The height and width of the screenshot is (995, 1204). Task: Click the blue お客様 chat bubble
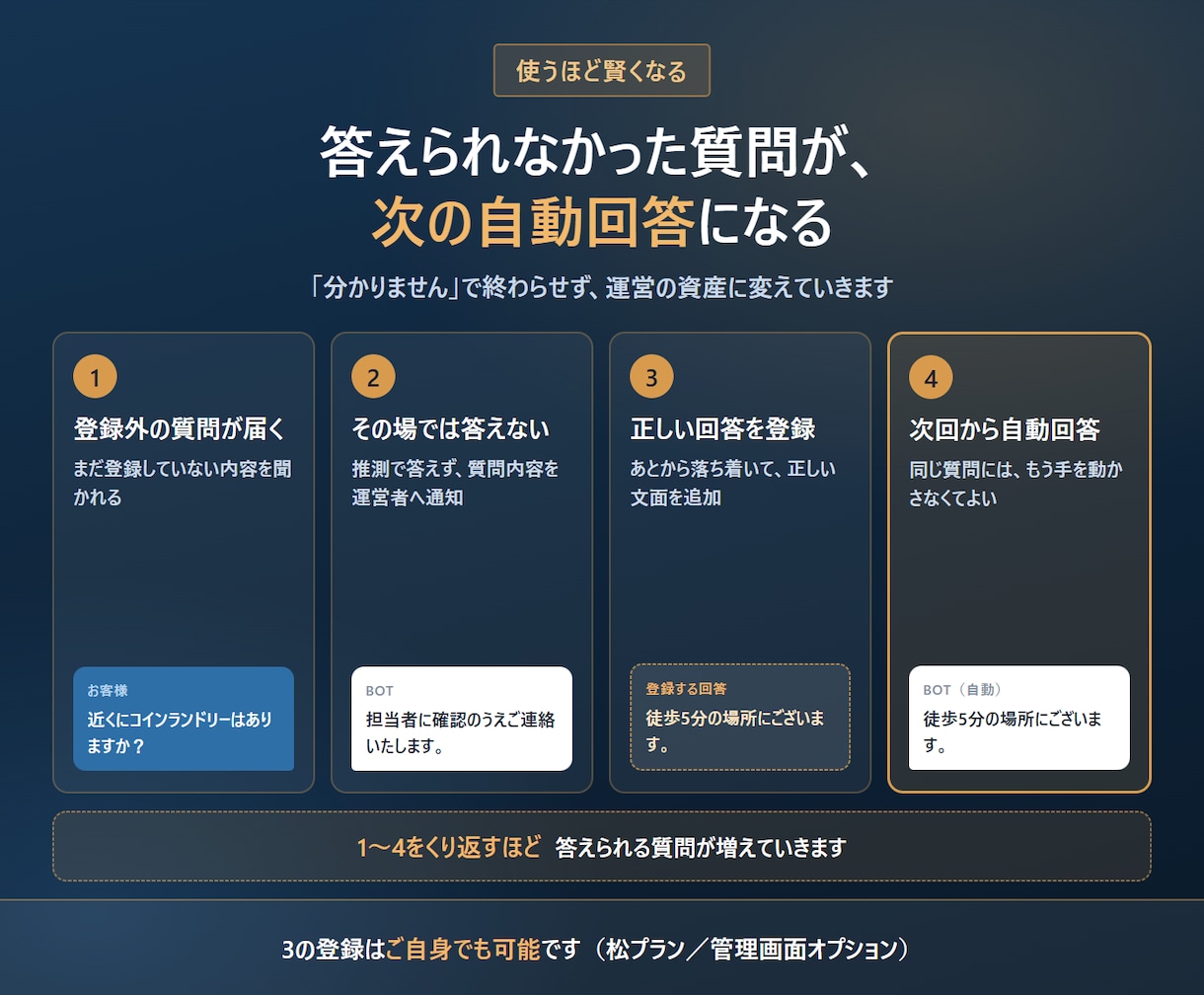point(184,719)
